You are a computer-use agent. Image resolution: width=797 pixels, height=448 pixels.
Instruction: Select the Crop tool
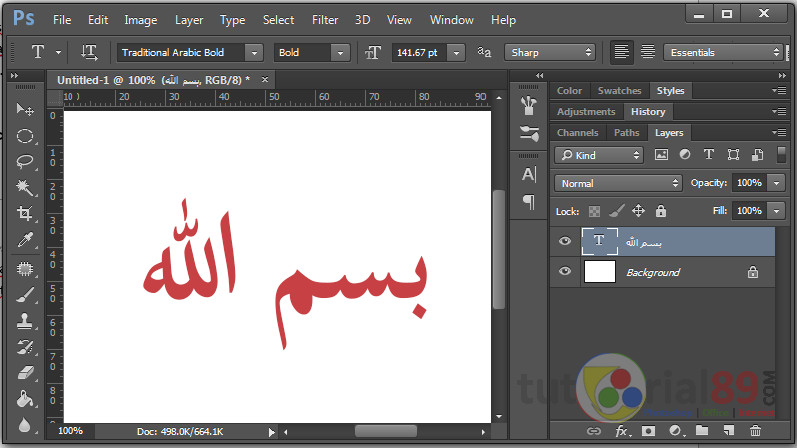[24, 213]
